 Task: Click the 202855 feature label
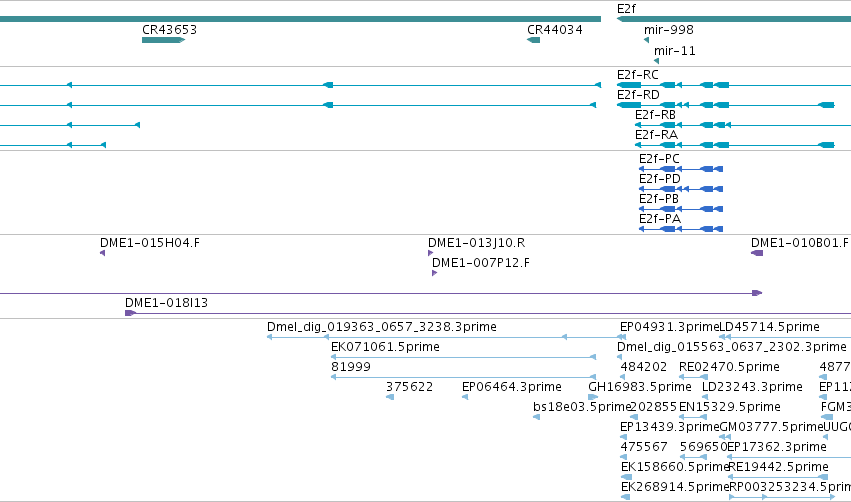[x=654, y=408]
